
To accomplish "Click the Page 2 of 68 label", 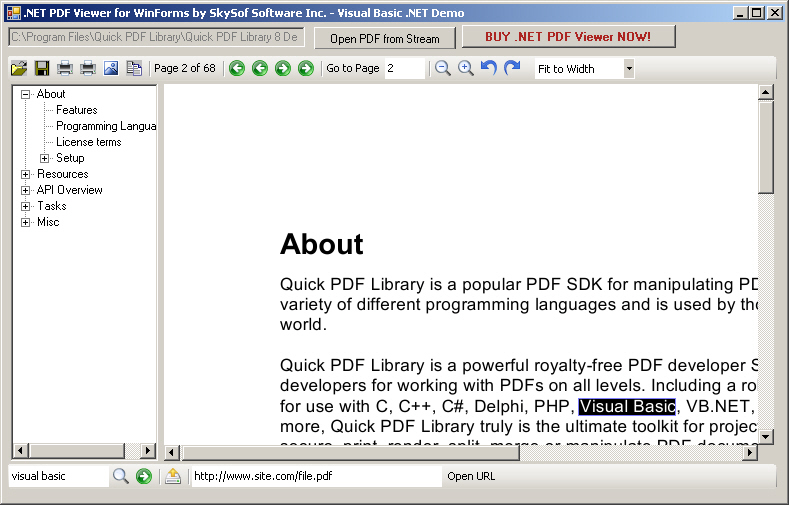I will tap(185, 68).
